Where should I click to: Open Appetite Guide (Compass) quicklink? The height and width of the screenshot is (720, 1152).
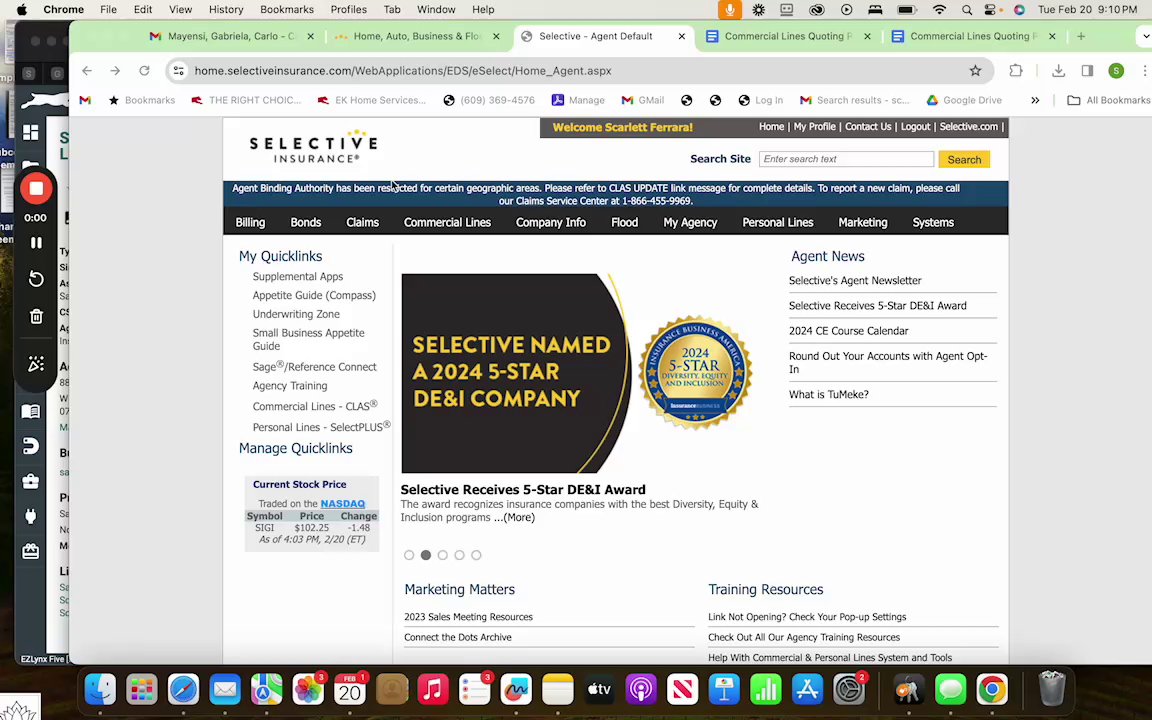tap(314, 295)
